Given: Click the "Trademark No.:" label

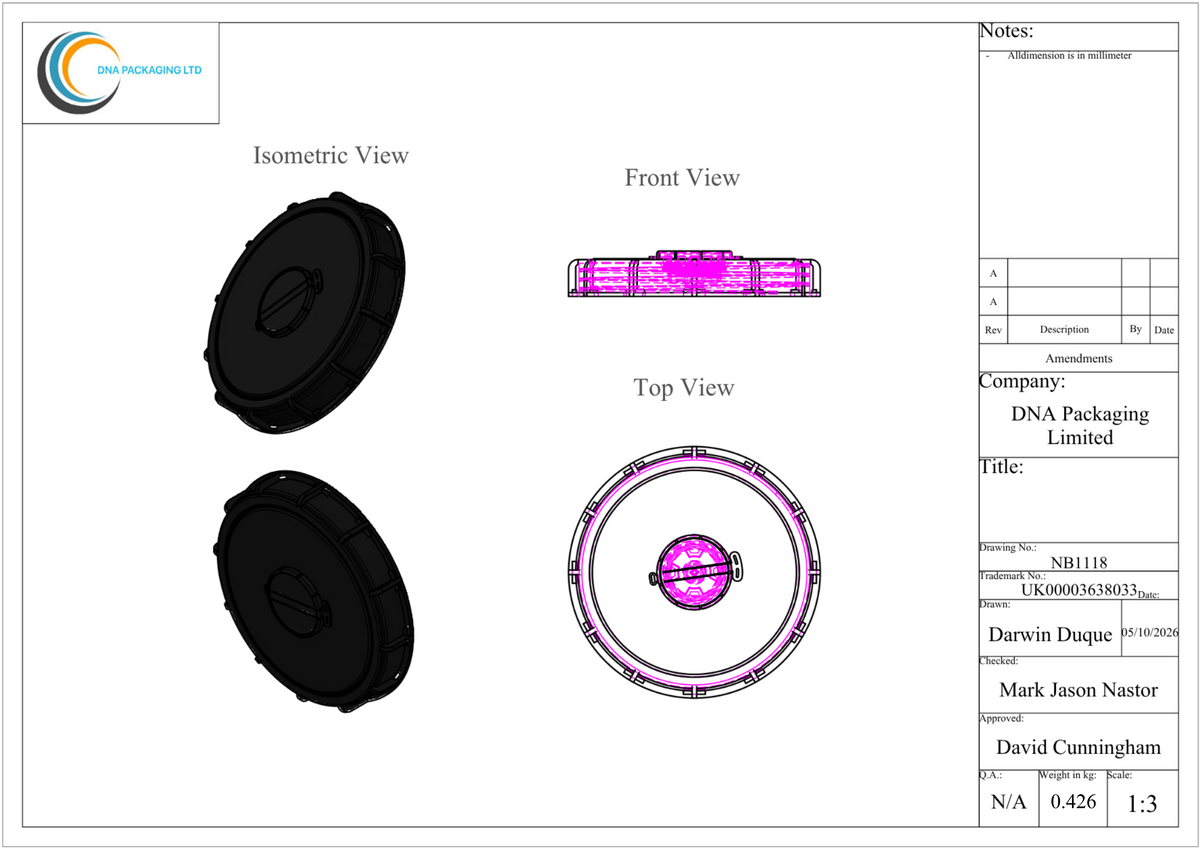Looking at the screenshot, I should [1013, 576].
